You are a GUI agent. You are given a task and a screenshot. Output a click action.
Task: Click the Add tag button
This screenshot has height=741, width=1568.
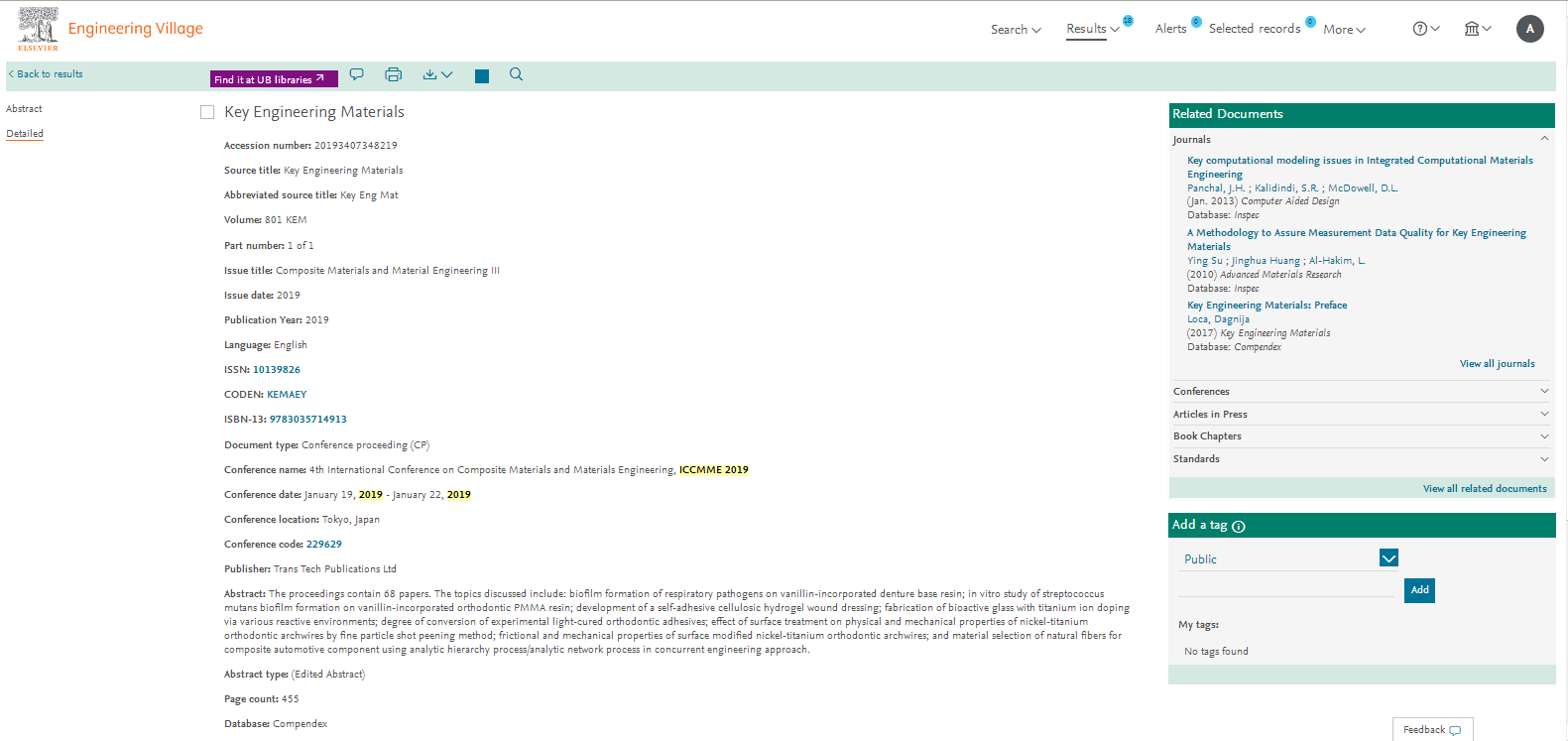click(x=1420, y=590)
